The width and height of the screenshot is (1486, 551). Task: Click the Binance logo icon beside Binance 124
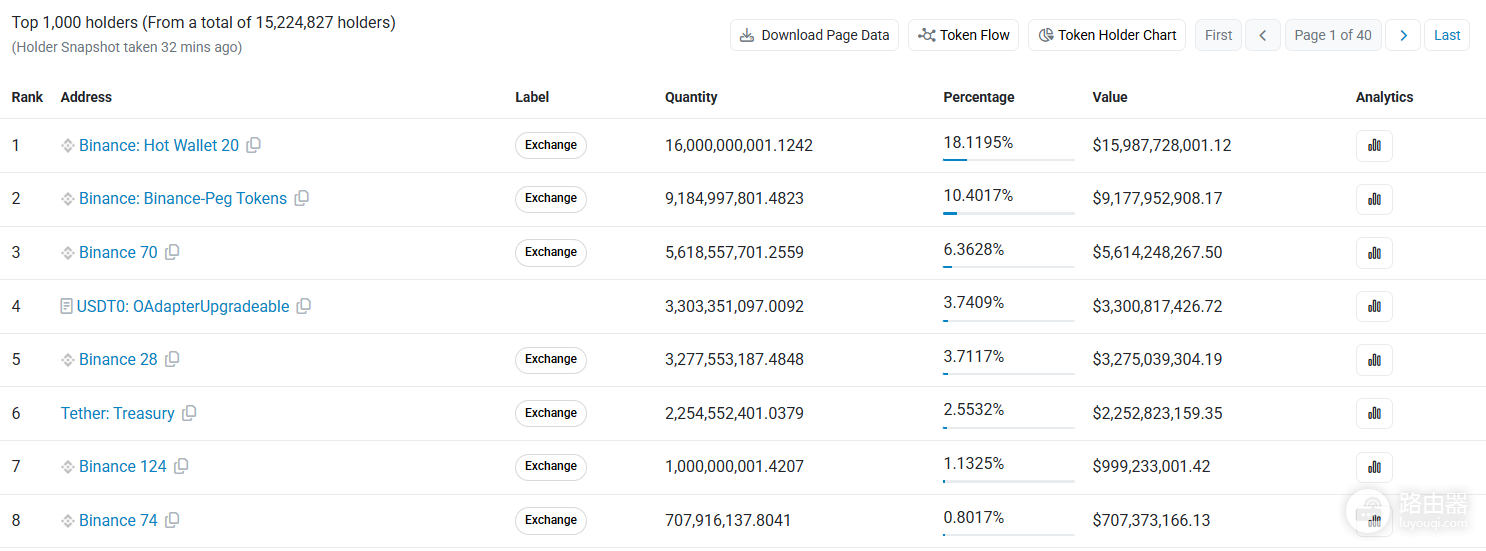click(x=68, y=466)
